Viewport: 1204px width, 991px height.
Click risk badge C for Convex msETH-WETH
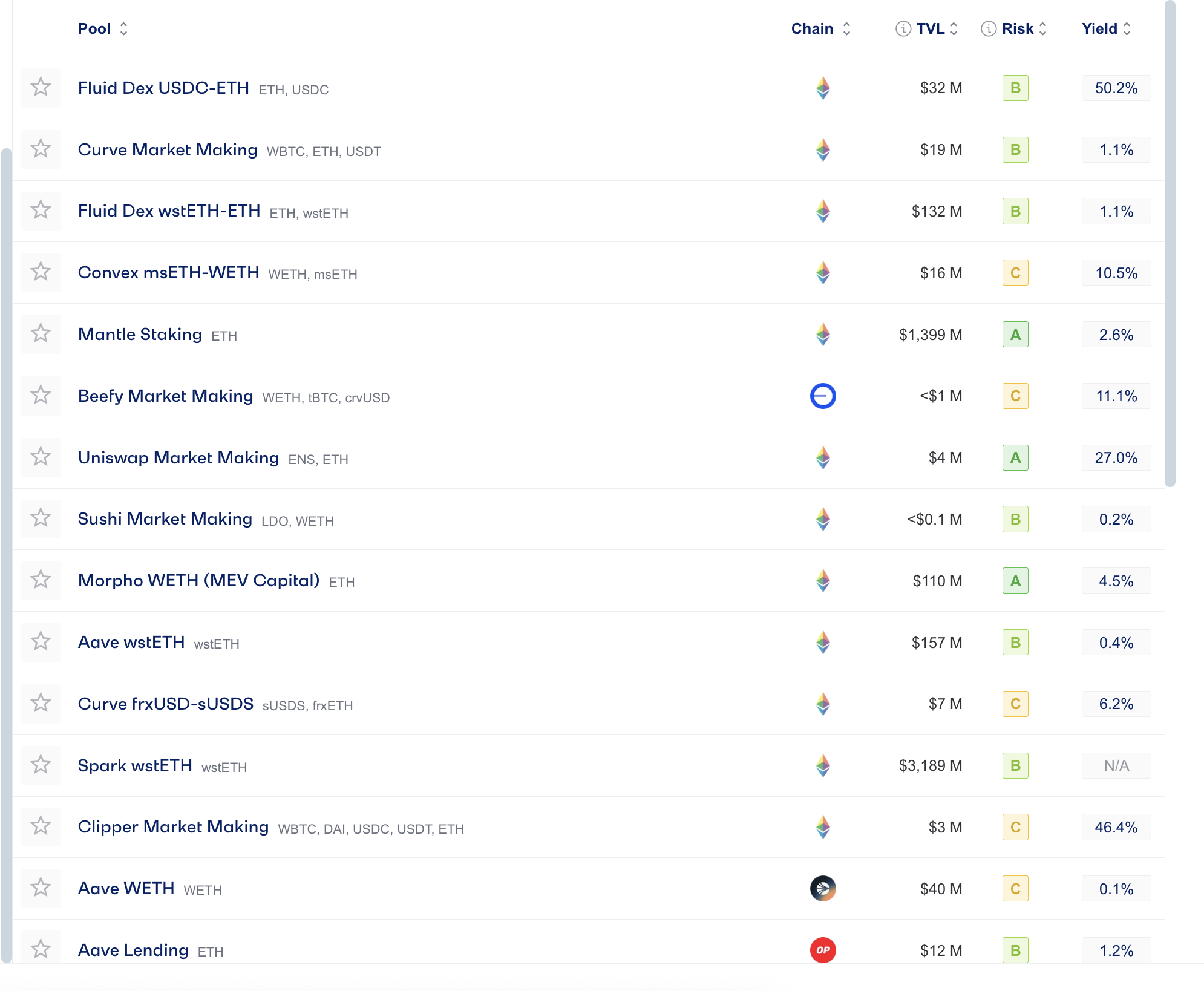1015,273
